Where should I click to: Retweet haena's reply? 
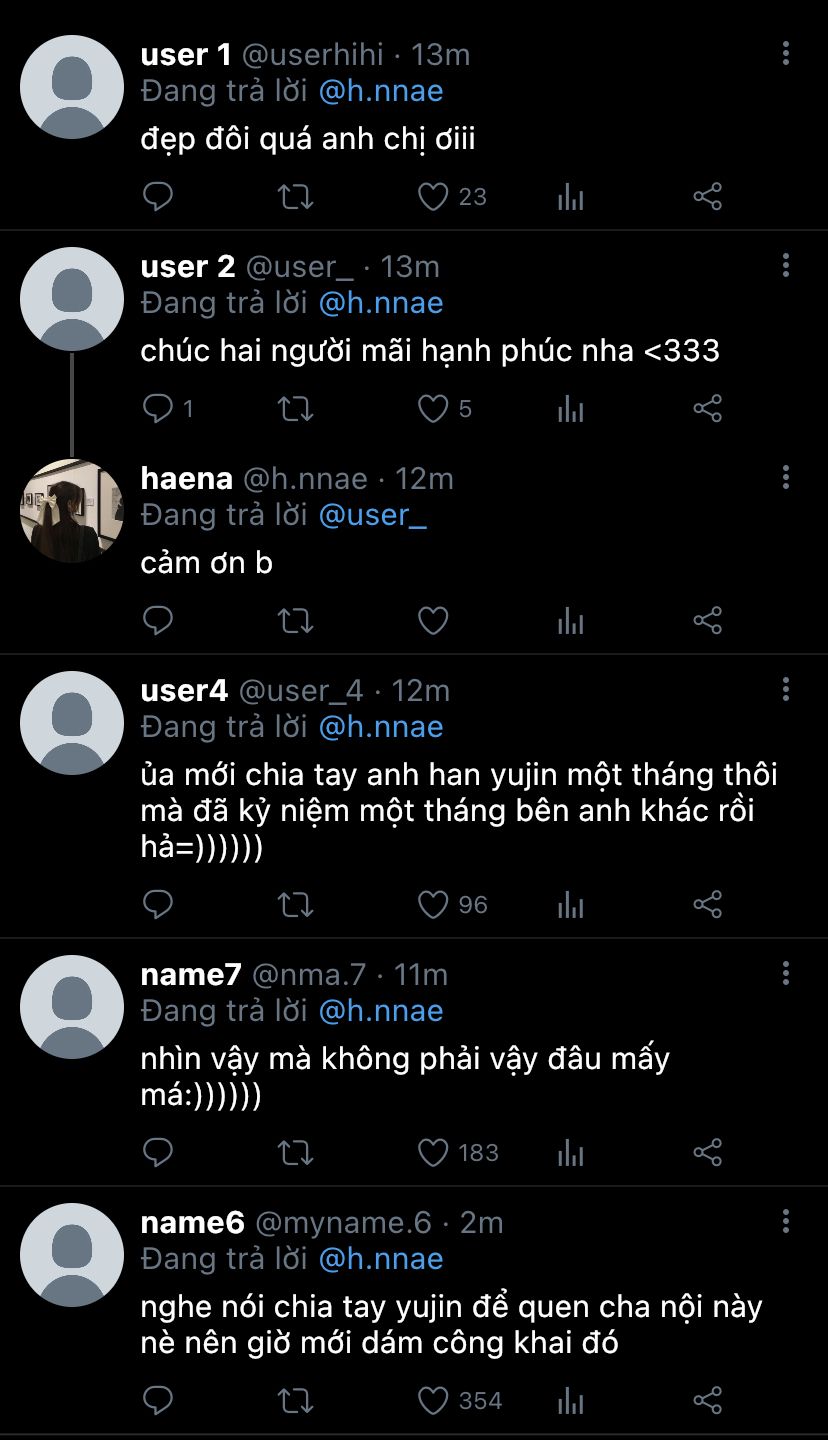pos(295,621)
